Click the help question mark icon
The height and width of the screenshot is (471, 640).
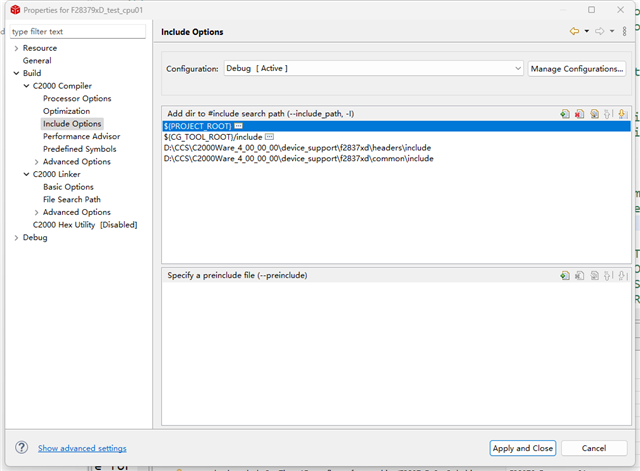point(21,448)
